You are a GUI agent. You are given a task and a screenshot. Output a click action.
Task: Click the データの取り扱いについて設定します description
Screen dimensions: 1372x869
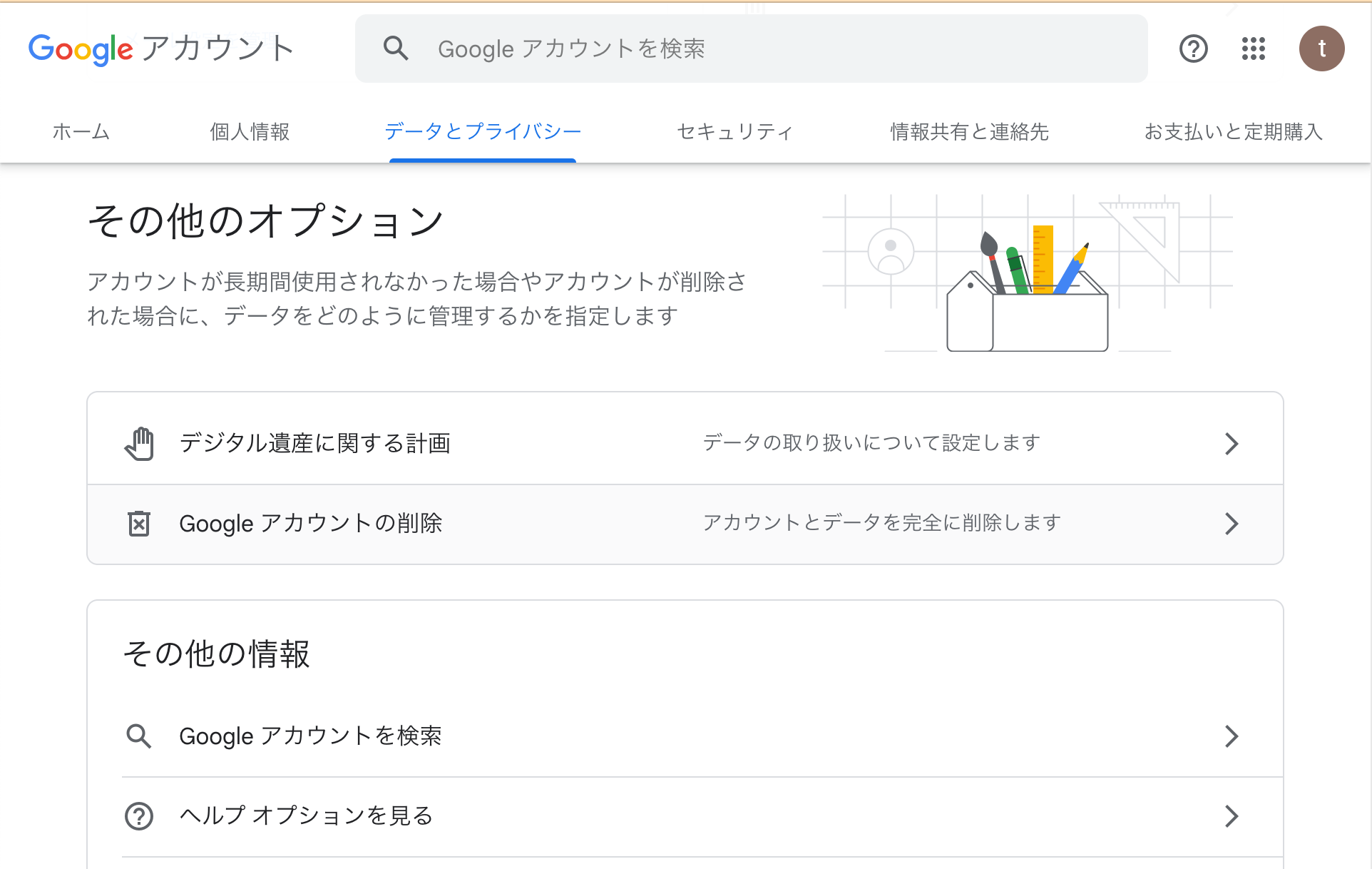[871, 443]
